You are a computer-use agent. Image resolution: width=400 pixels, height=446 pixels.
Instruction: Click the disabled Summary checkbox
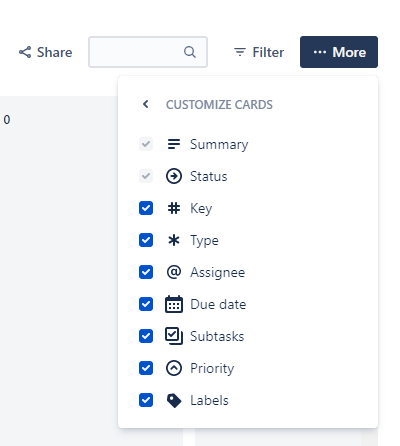(146, 144)
